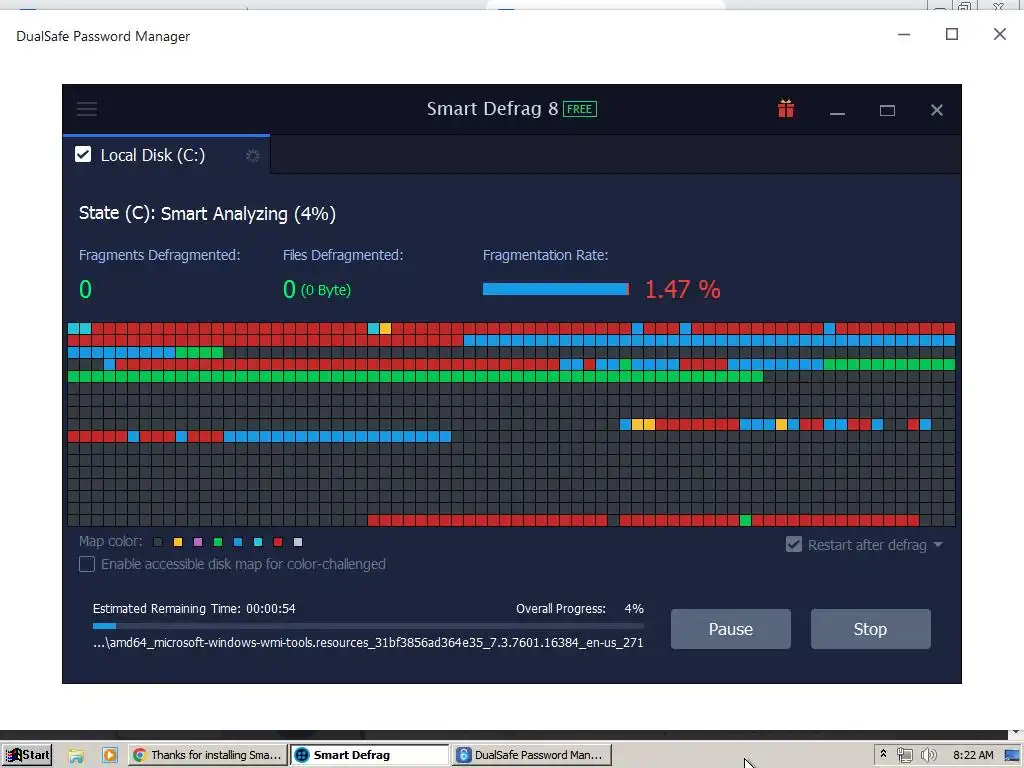The width and height of the screenshot is (1024, 768).
Task: Maximize the DualSafe Password Manager window
Action: point(952,34)
